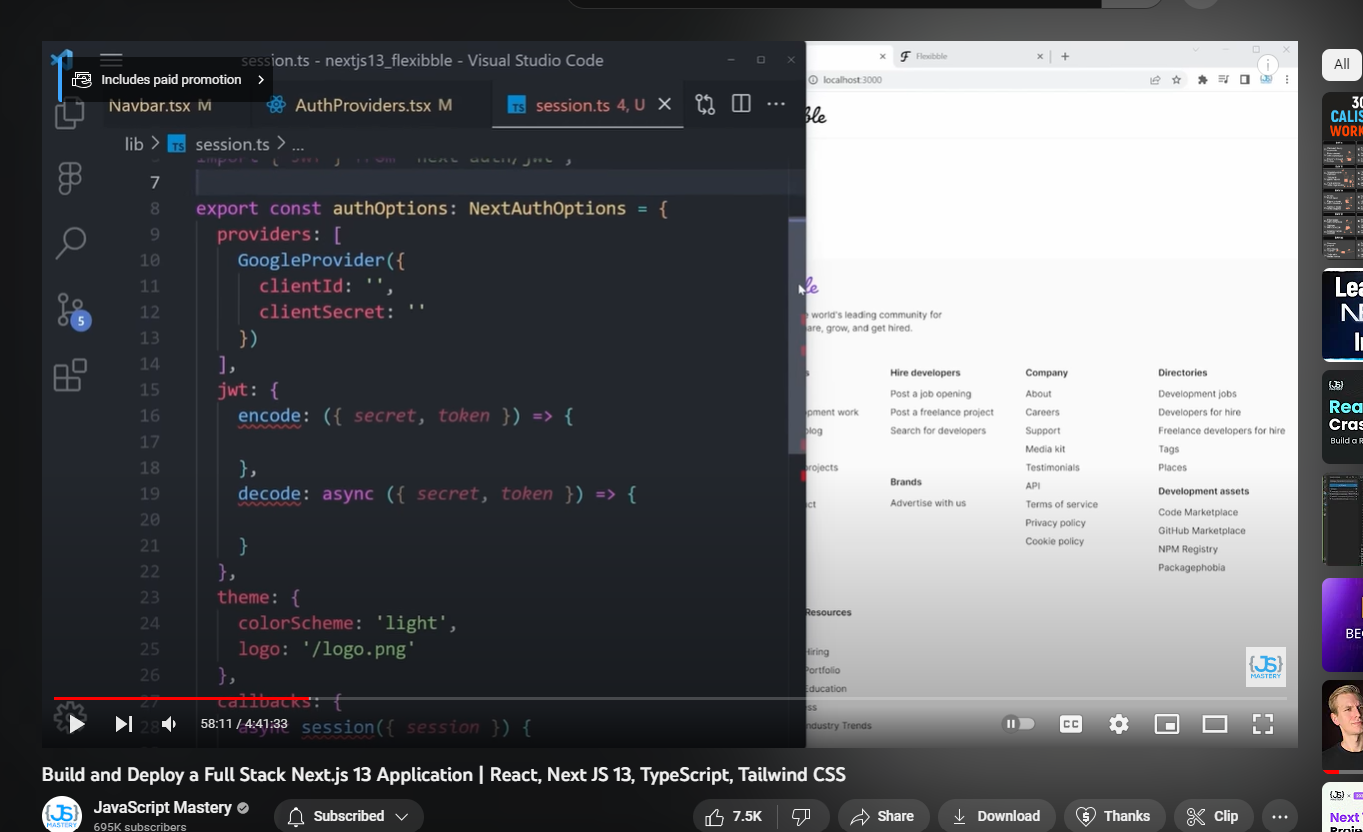The image size is (1363, 832).
Task: Download the video
Action: 997,817
